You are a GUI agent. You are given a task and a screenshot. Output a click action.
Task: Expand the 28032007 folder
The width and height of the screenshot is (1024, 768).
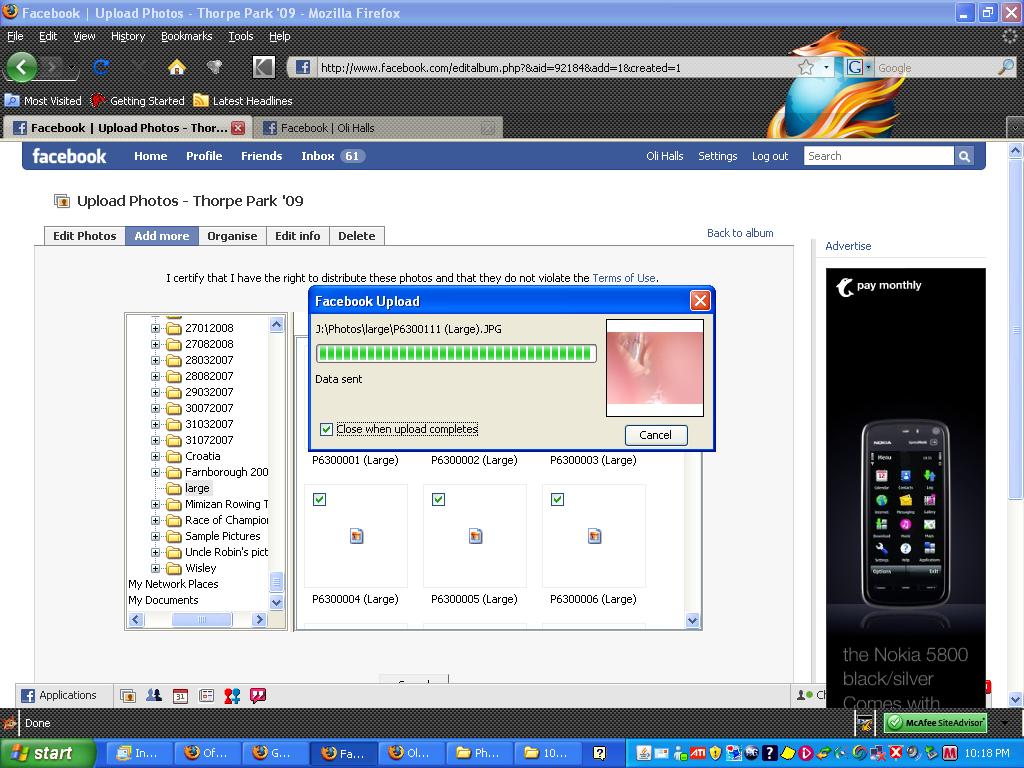(155, 360)
